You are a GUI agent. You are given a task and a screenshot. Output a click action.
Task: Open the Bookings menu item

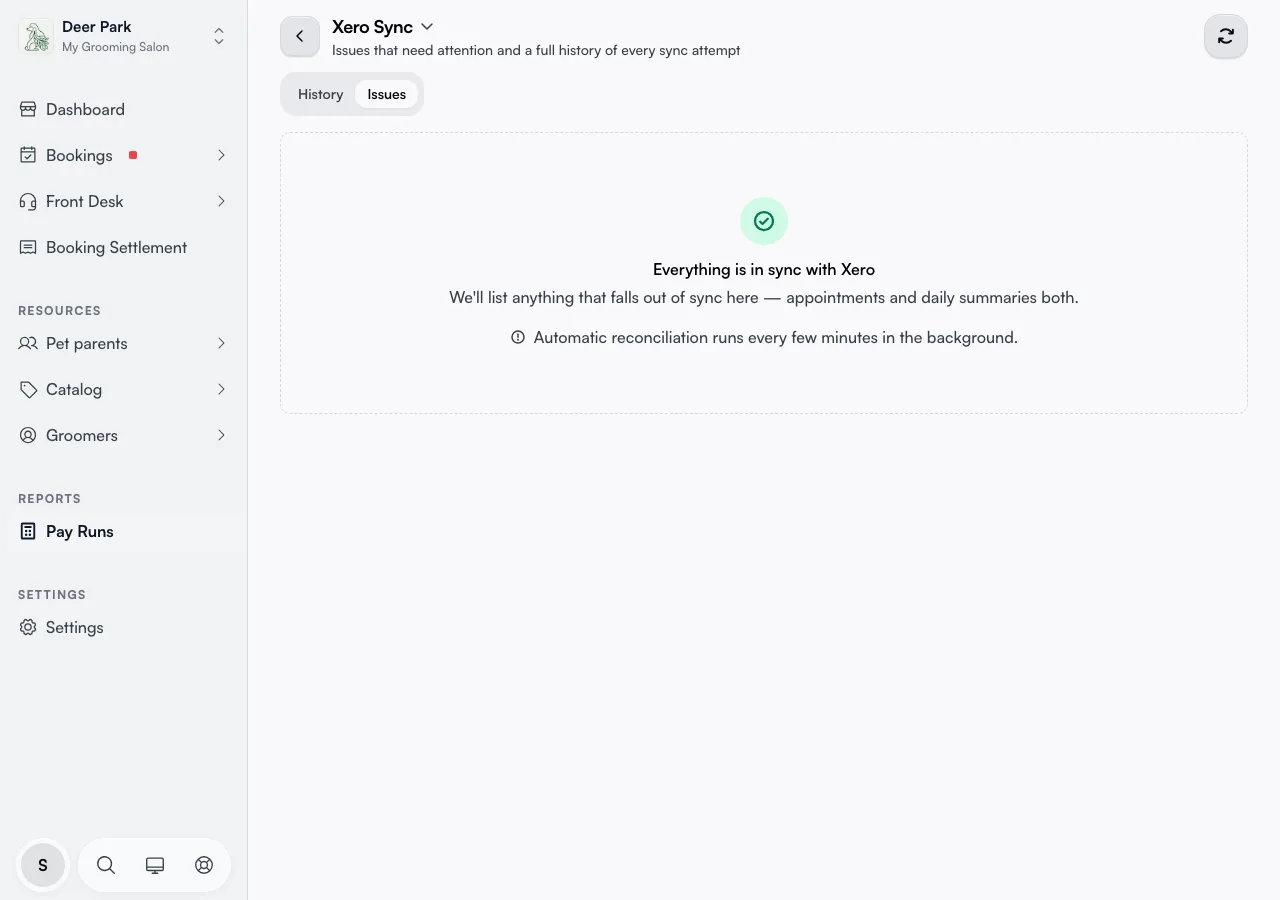click(123, 155)
